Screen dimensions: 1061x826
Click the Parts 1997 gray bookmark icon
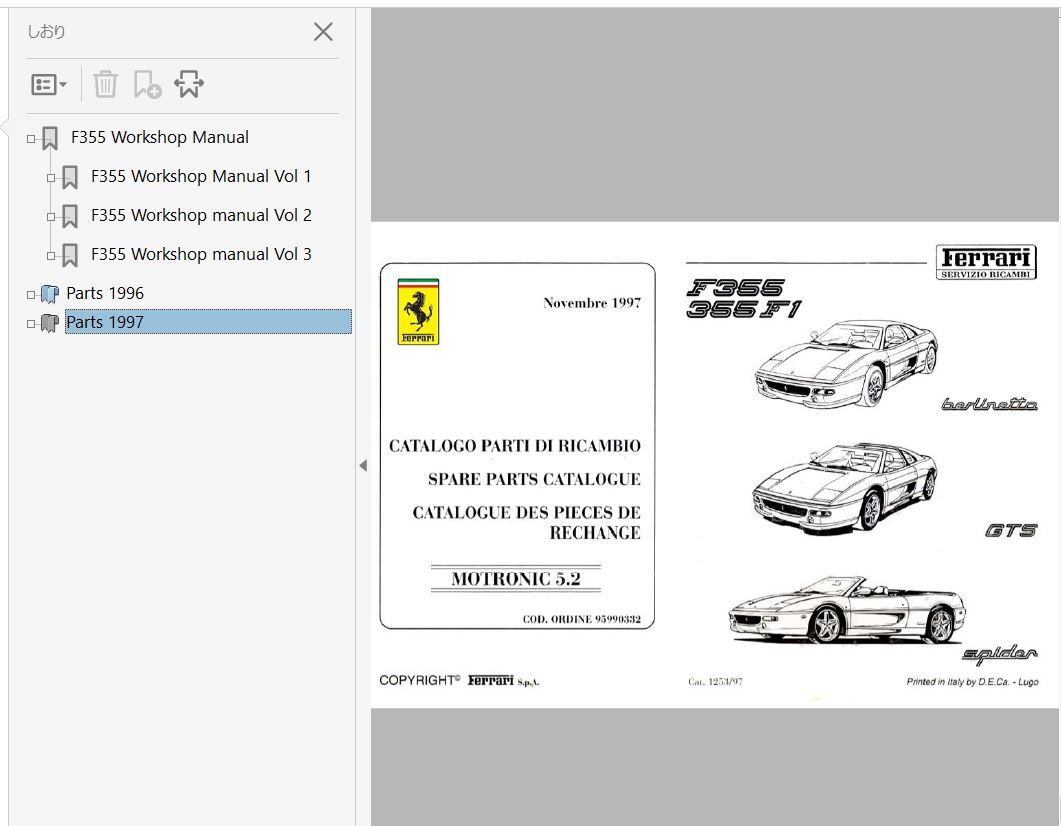point(49,323)
